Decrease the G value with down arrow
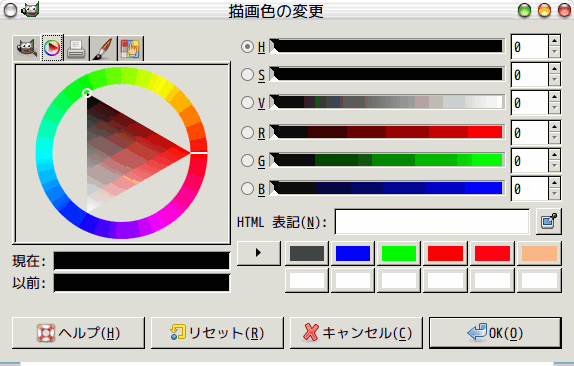Viewport: 574px width, 366px height. point(554,166)
